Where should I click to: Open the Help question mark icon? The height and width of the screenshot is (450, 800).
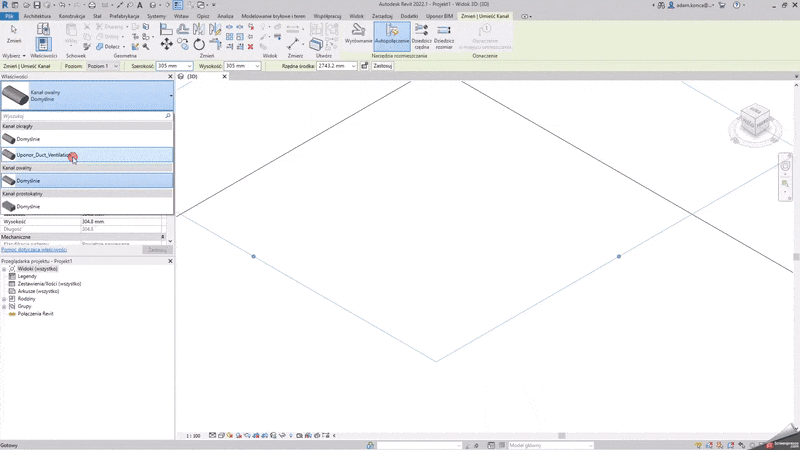(x=736, y=5)
